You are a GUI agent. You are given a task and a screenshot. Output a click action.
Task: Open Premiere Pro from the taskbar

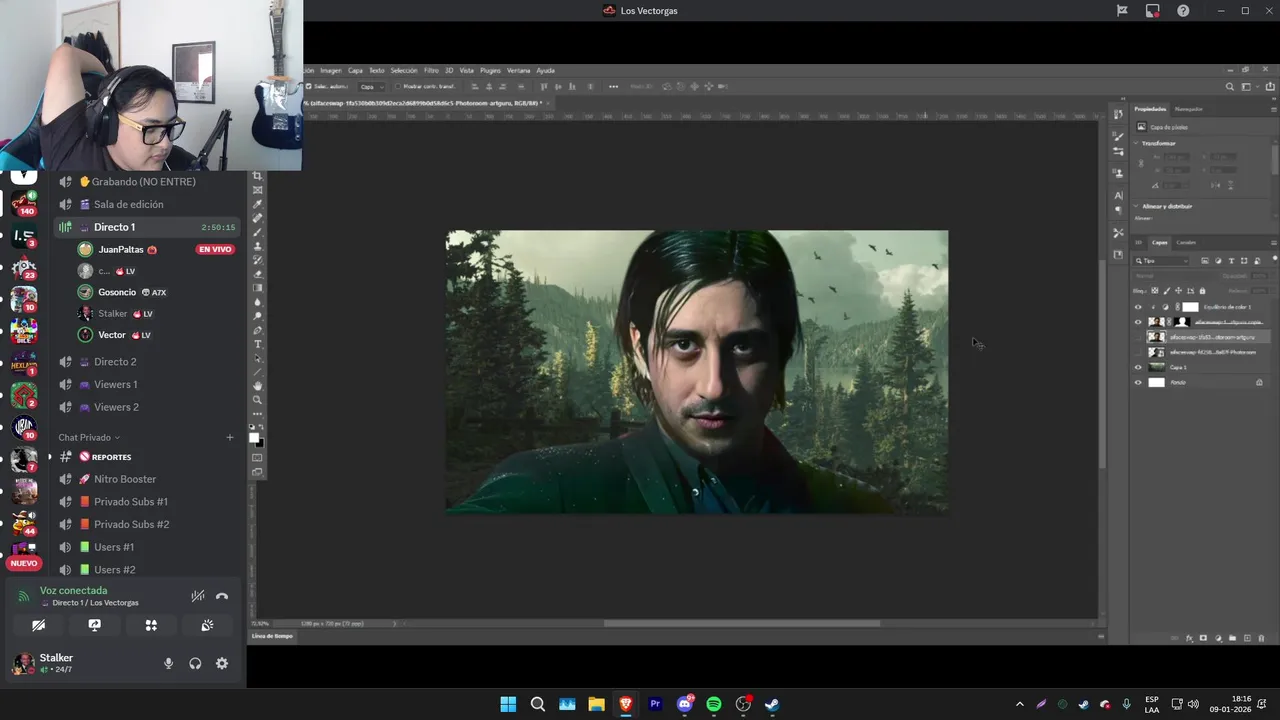coord(655,704)
